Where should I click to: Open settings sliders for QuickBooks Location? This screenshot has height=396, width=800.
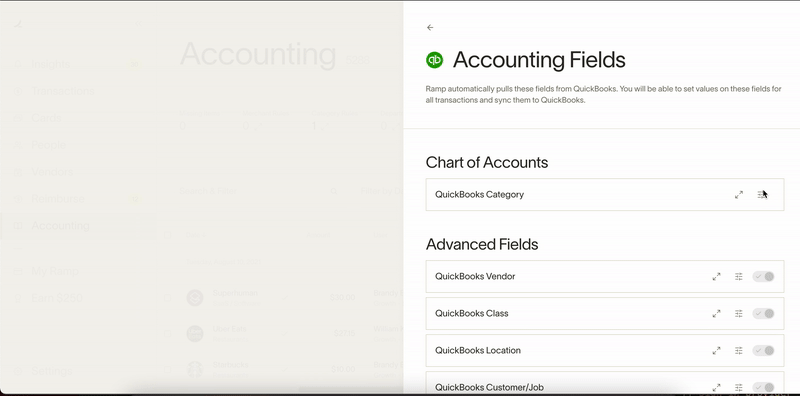pyautogui.click(x=739, y=351)
